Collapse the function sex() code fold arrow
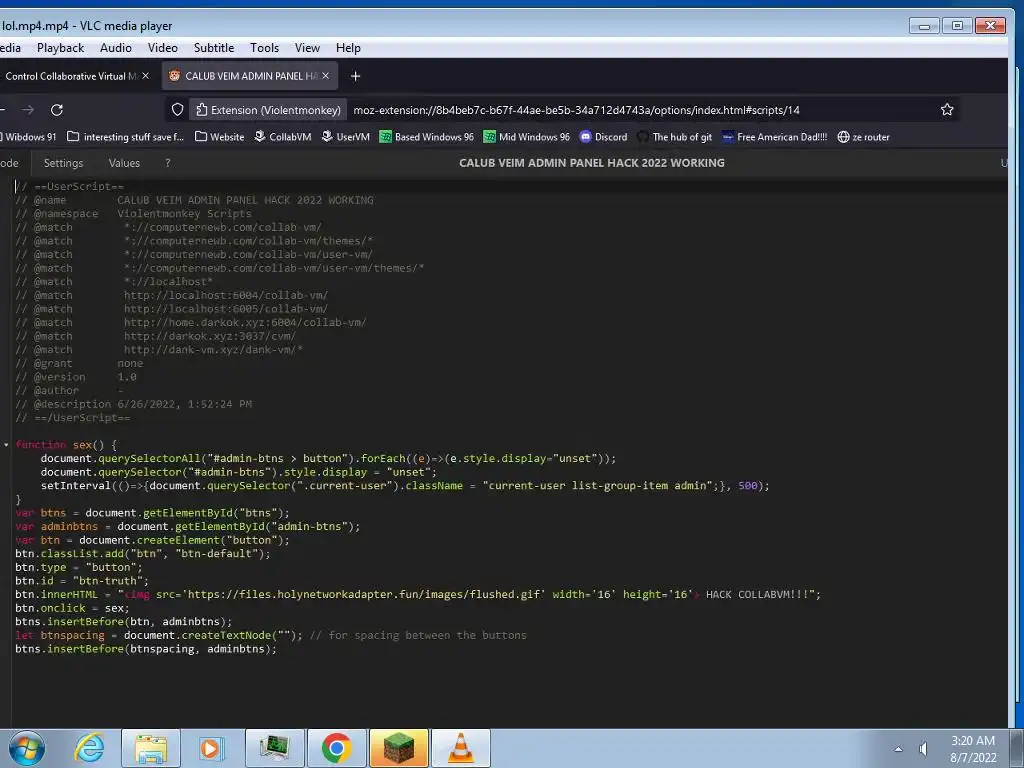Screen dimensions: 1024x768 point(6,445)
